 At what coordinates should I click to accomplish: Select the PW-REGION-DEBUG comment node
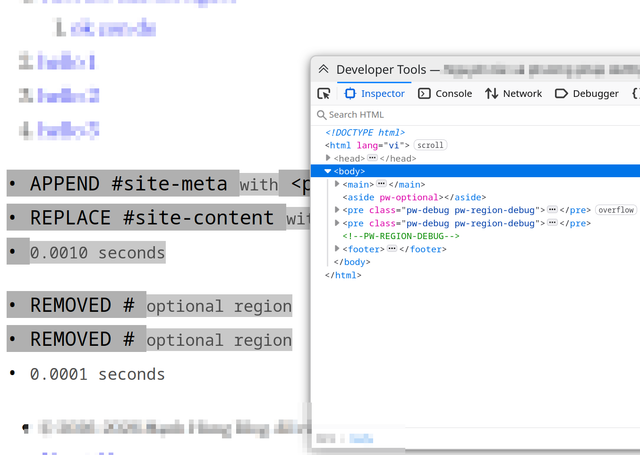click(401, 236)
